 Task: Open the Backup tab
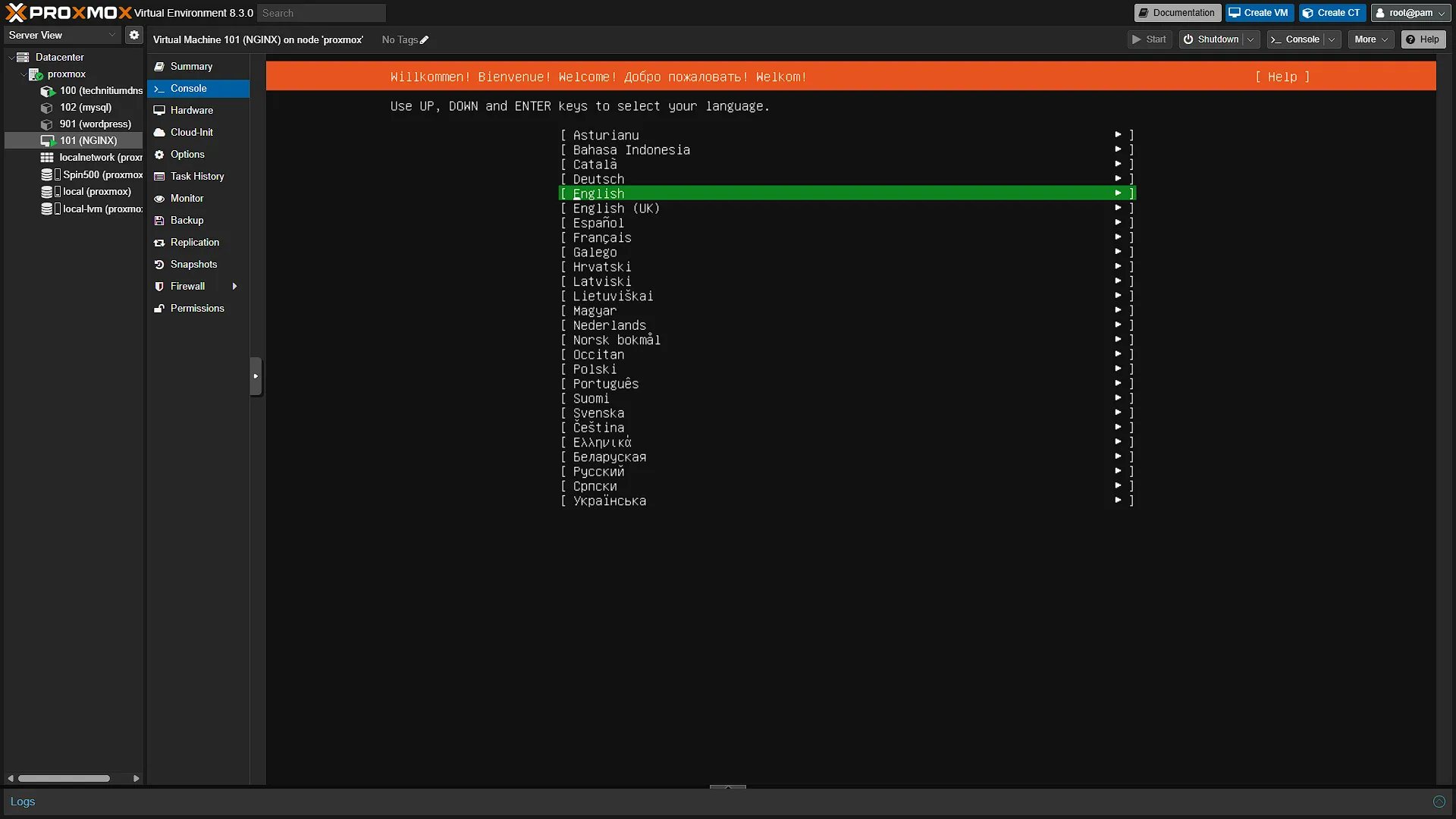point(199,221)
